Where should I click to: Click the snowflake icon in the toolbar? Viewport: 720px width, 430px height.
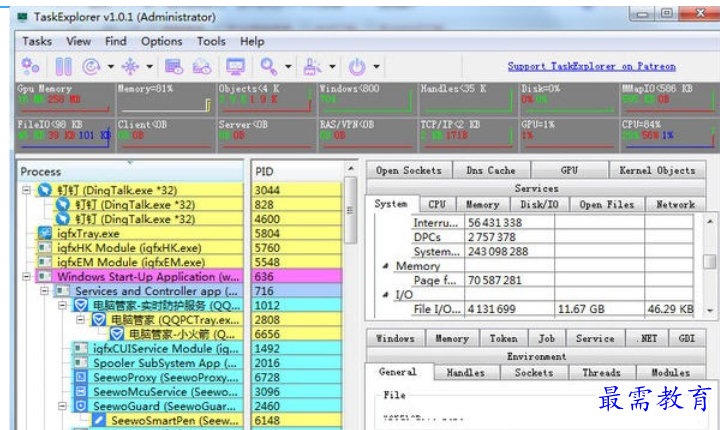(x=129, y=67)
